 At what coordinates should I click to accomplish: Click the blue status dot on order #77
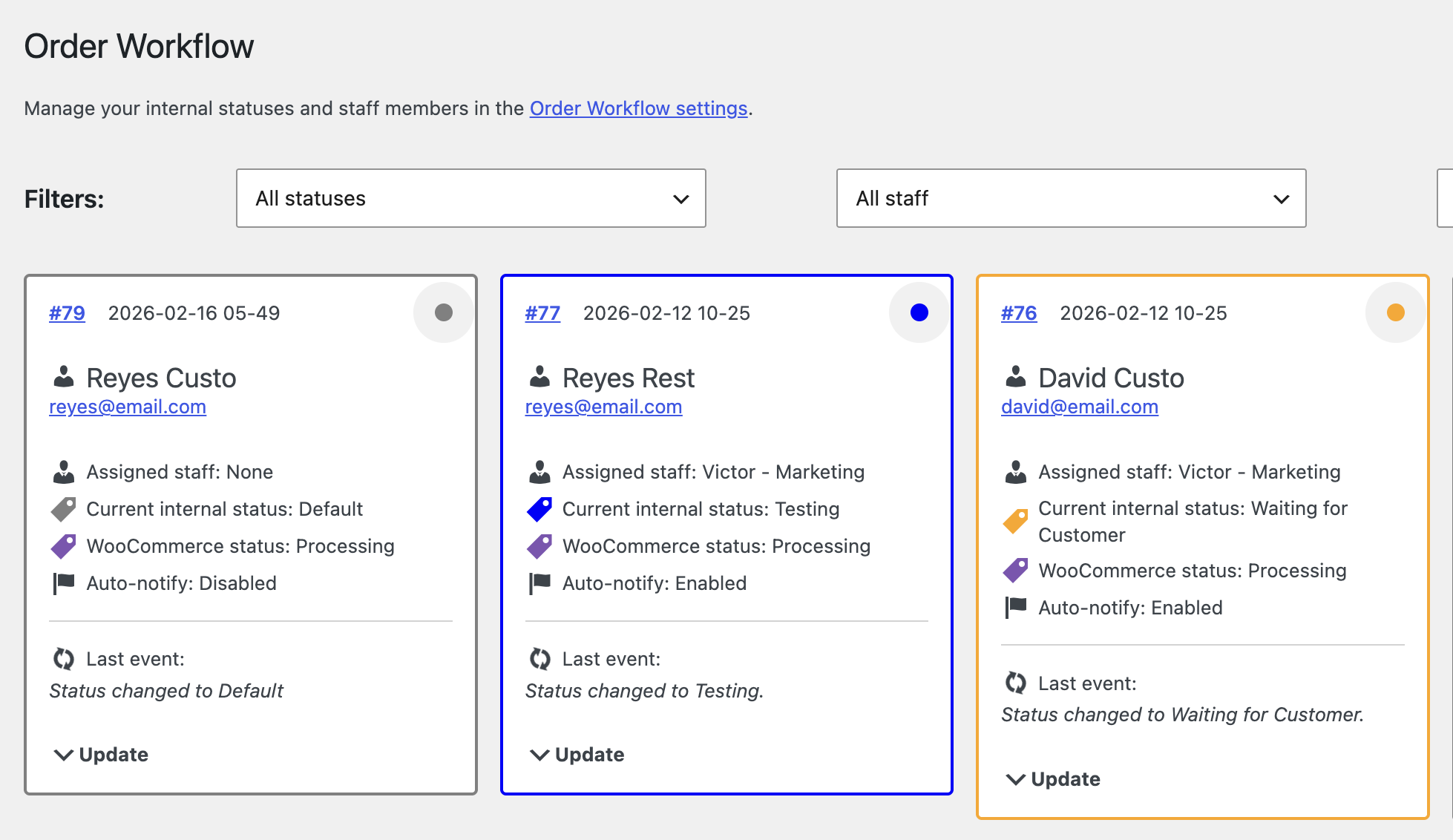click(x=919, y=312)
